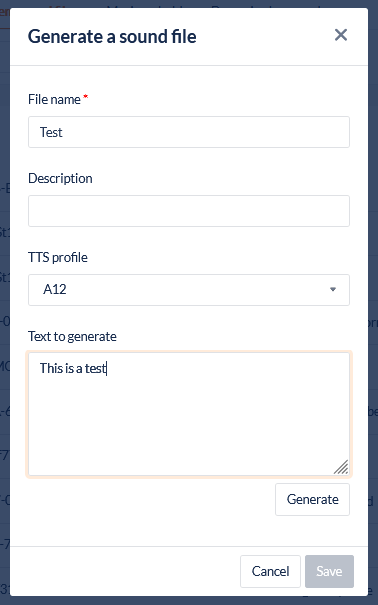Click the Text to generate label
The image size is (378, 605).
[72, 336]
